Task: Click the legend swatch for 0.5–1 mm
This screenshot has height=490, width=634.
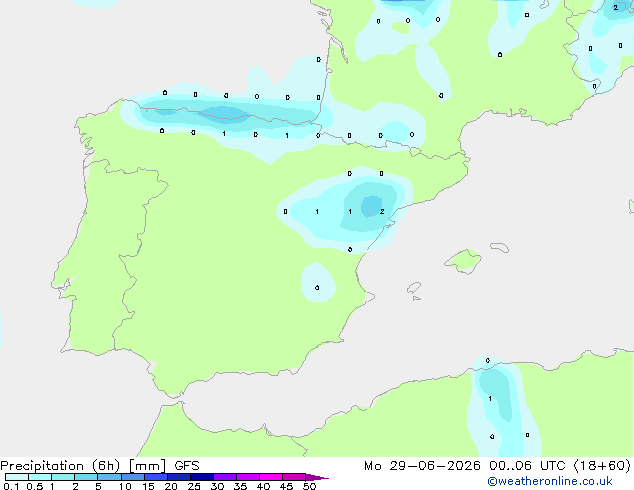Action: (x=40, y=477)
